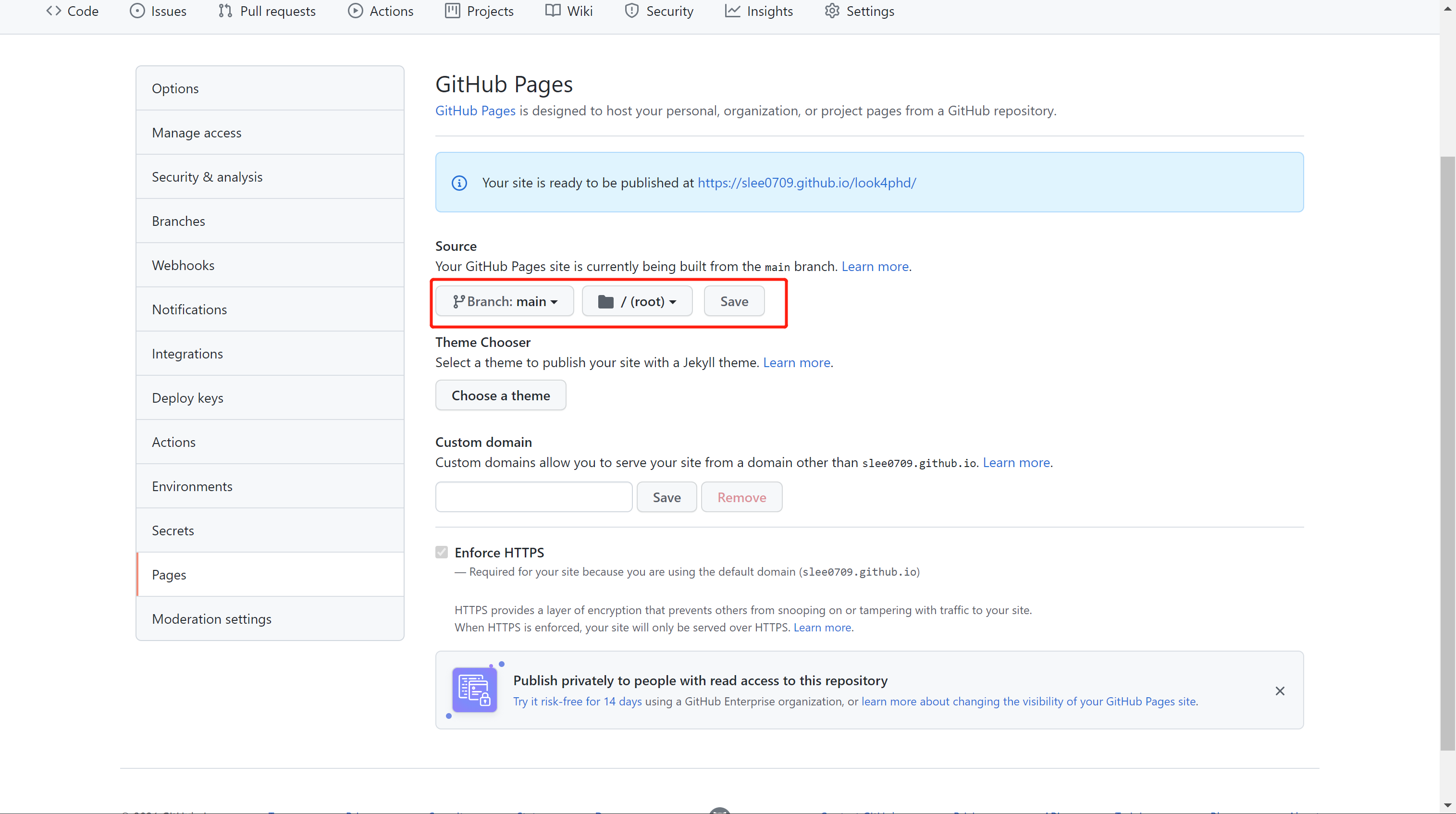Open Actions in the settings sidebar
1456x814 pixels.
(270, 442)
